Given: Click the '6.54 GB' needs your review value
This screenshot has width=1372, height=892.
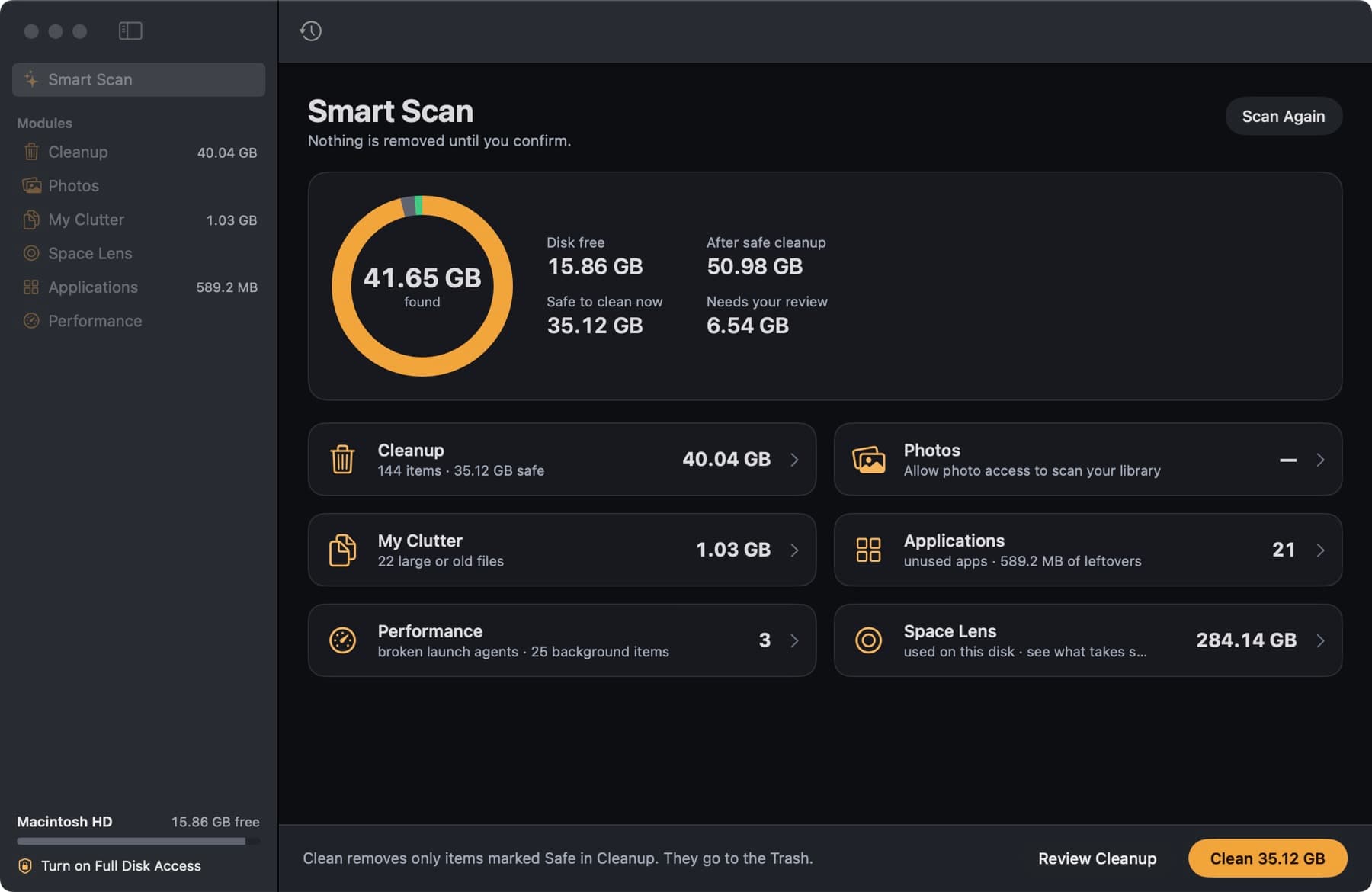Looking at the screenshot, I should tap(748, 326).
